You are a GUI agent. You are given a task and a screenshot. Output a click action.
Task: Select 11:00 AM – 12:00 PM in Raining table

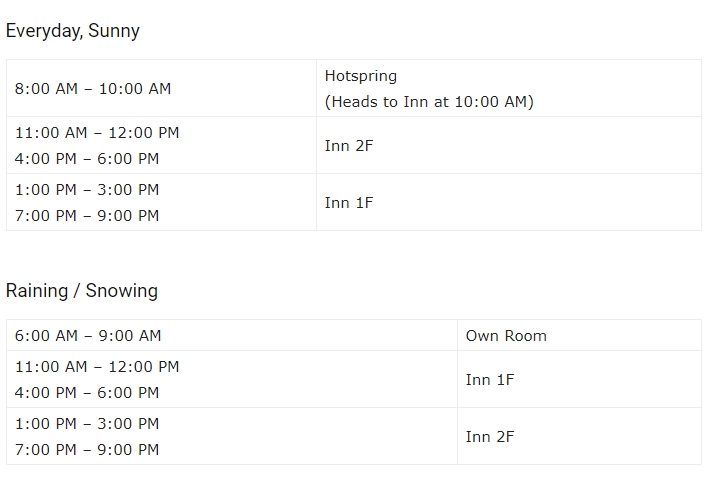[x=97, y=367]
